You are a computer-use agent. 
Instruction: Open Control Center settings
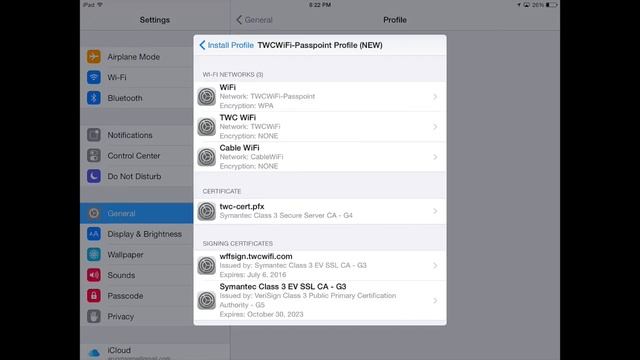pos(136,156)
